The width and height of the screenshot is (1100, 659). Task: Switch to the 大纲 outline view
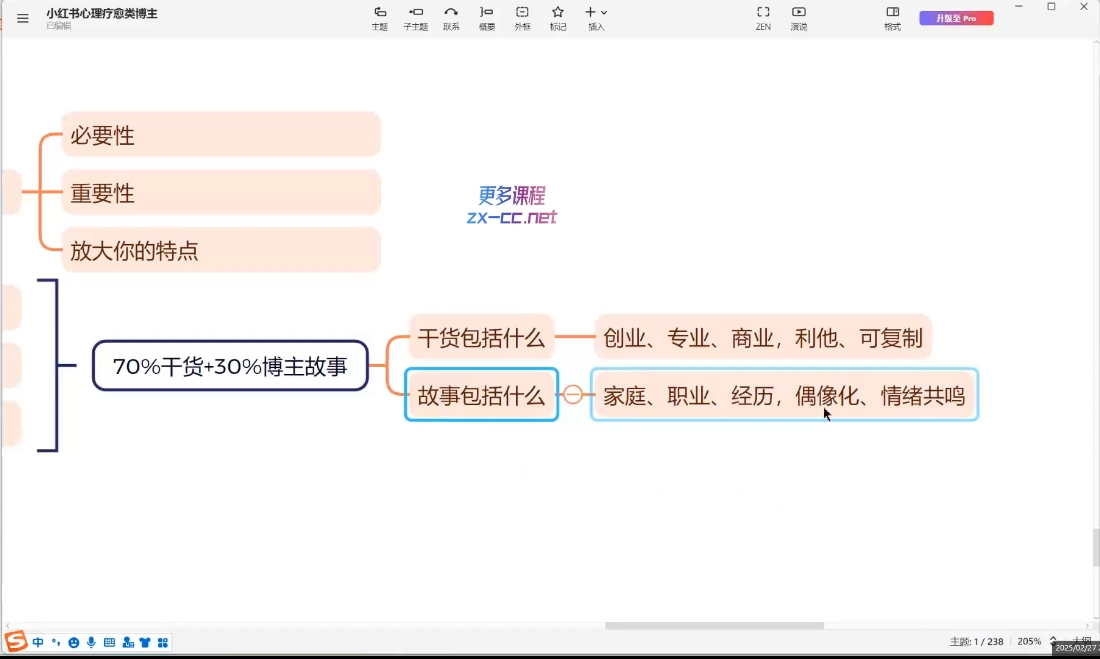(x=1082, y=641)
